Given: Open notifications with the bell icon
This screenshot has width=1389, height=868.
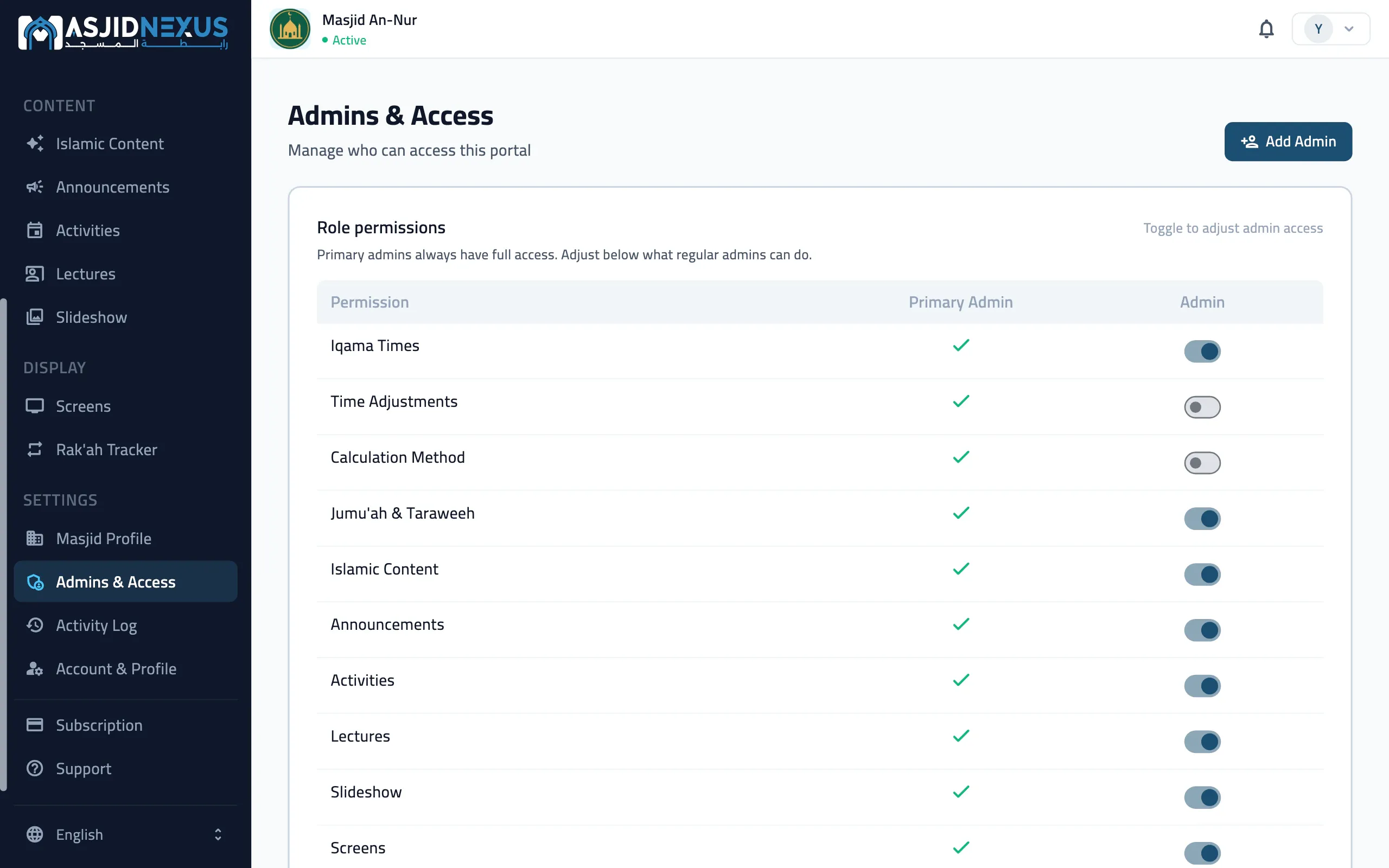Looking at the screenshot, I should click(1266, 29).
